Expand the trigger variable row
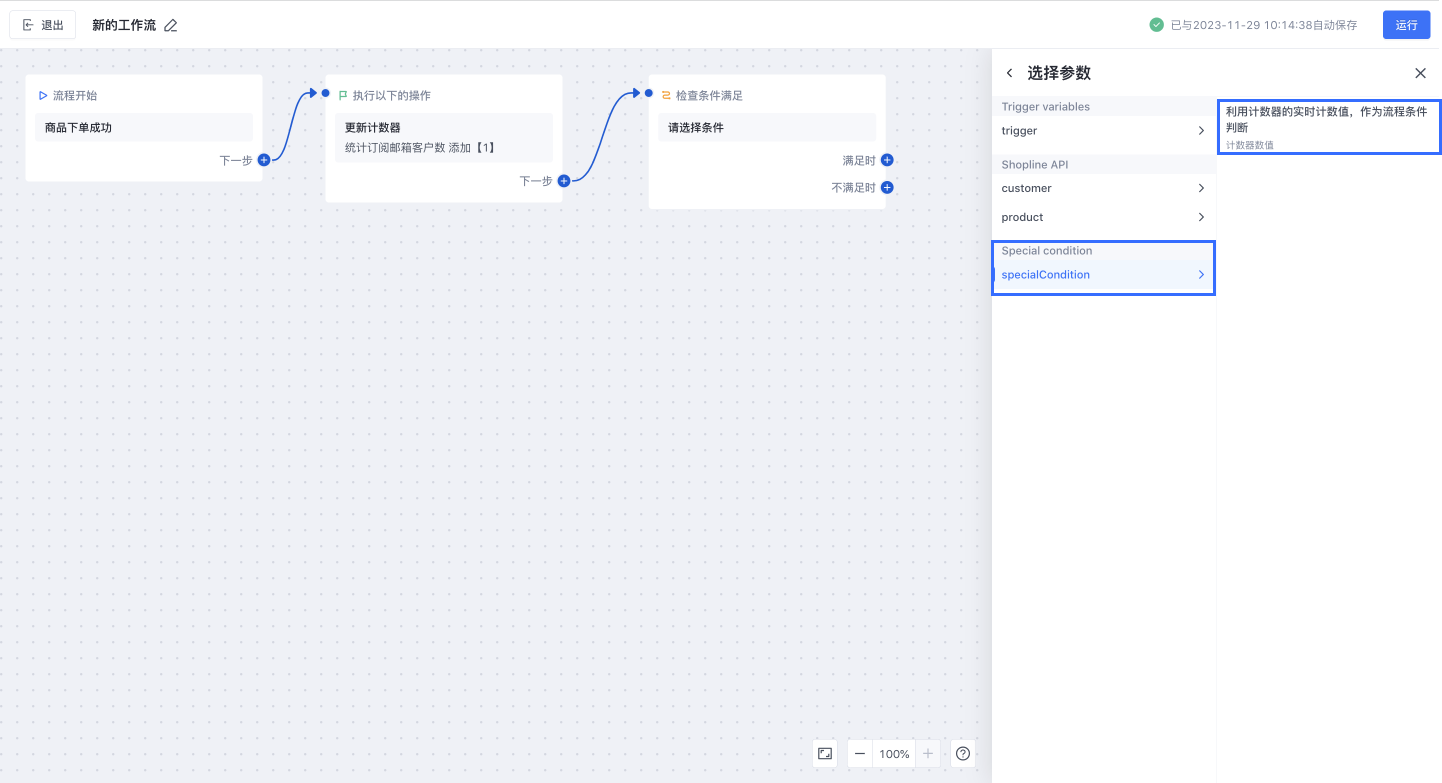 1104,131
